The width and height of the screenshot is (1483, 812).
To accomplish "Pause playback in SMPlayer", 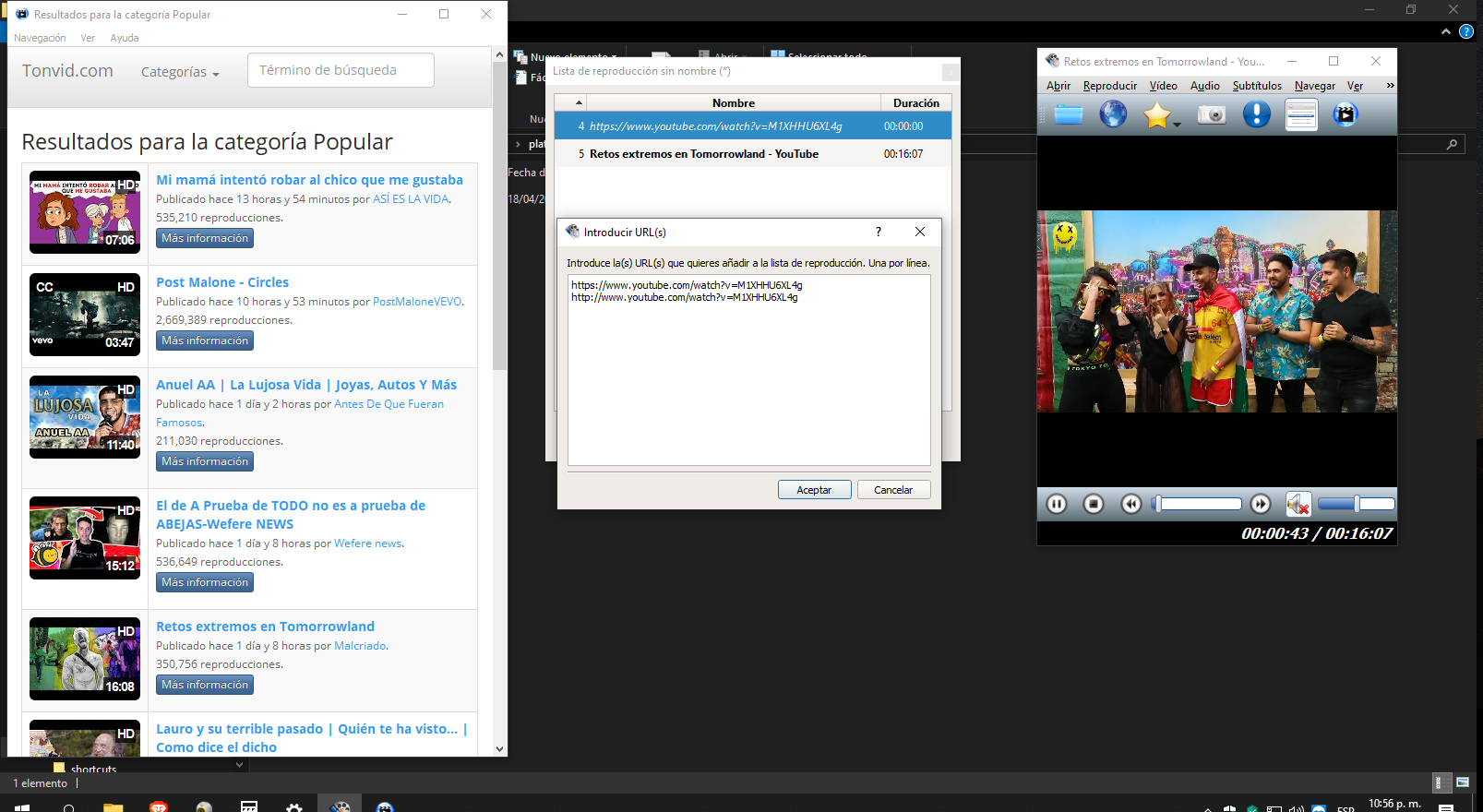I will coord(1057,504).
